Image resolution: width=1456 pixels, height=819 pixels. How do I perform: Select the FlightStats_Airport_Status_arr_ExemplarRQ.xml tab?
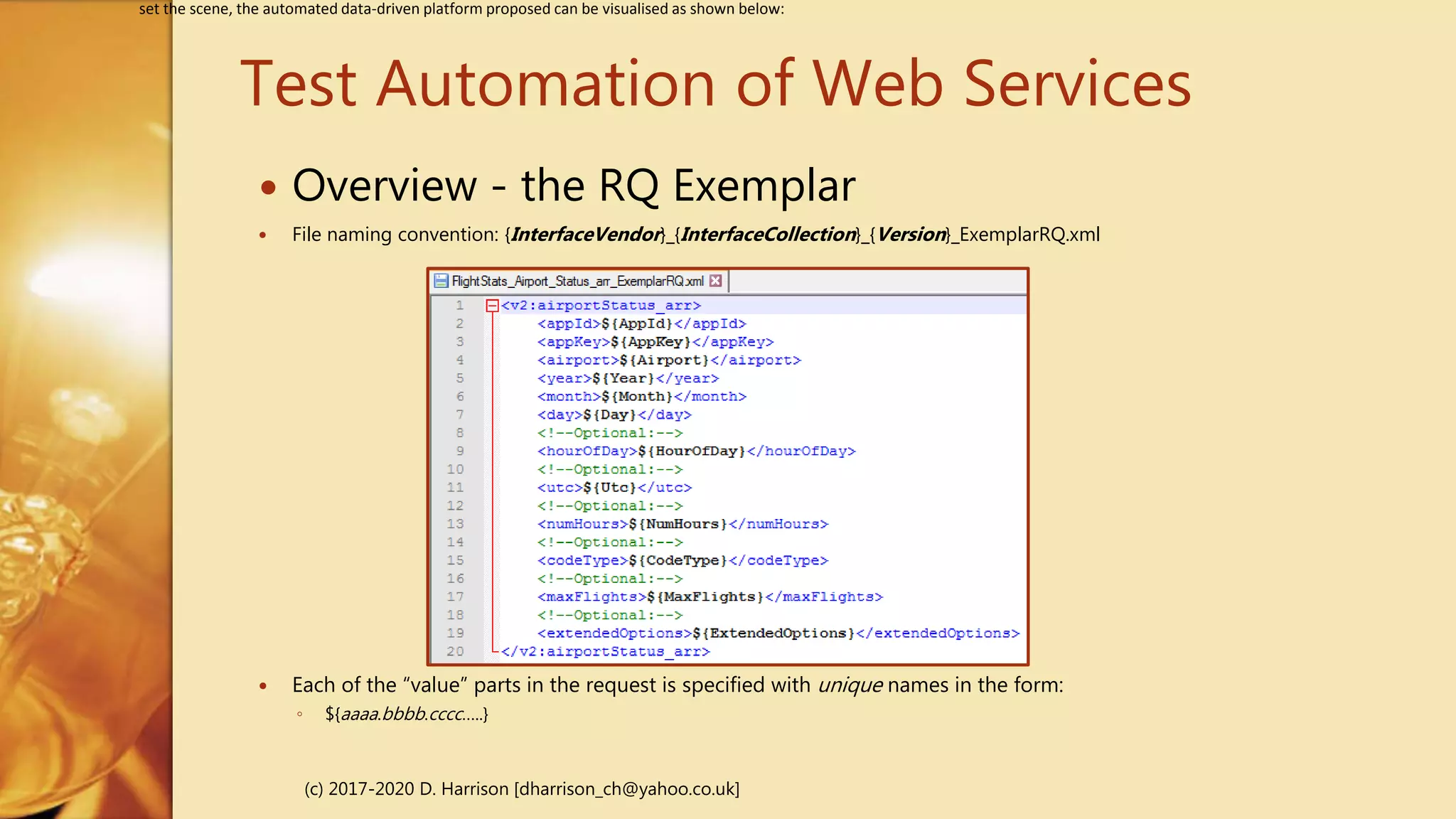(577, 281)
